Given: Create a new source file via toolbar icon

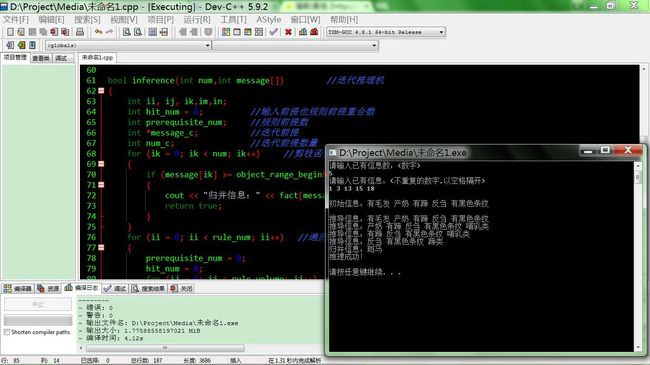Looking at the screenshot, I should (x=10, y=32).
